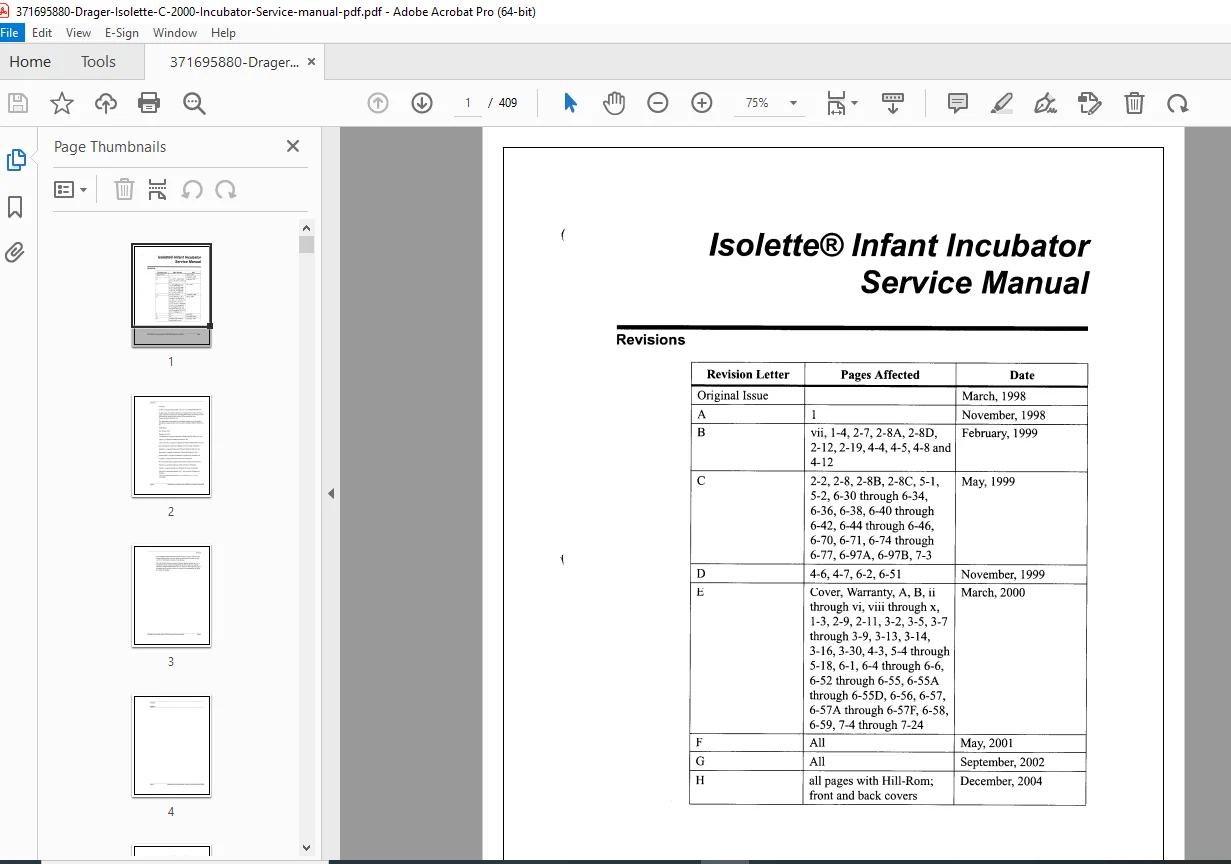Open the Fit page options tool
This screenshot has width=1231, height=864.
tap(841, 103)
